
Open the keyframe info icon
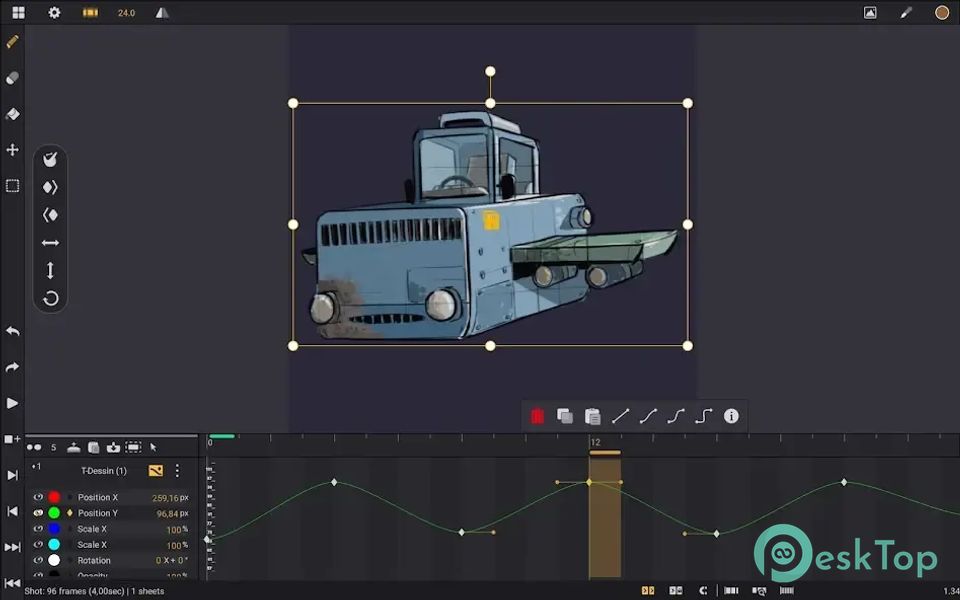click(x=731, y=416)
